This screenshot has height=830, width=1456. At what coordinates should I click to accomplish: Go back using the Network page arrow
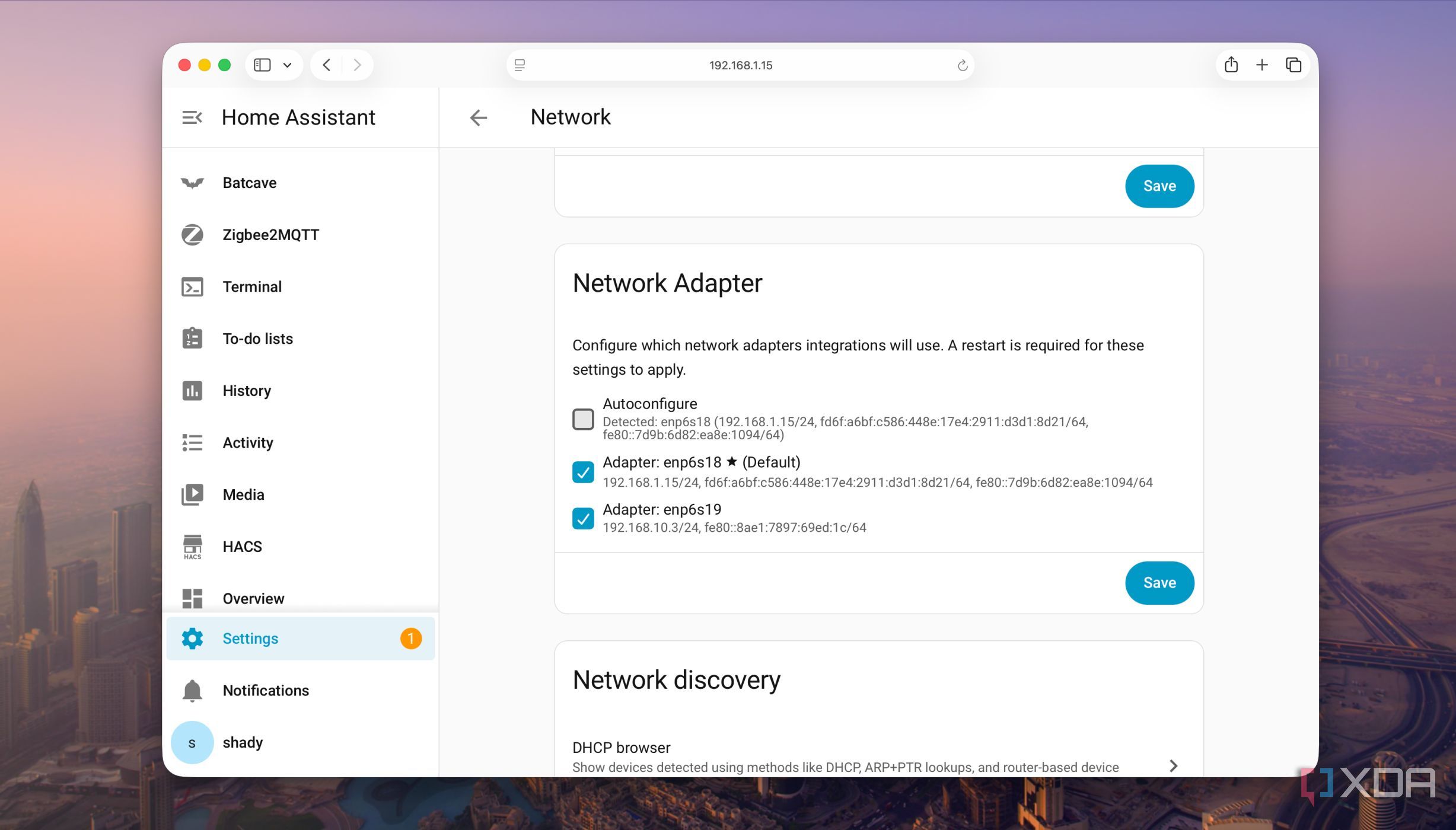(479, 117)
